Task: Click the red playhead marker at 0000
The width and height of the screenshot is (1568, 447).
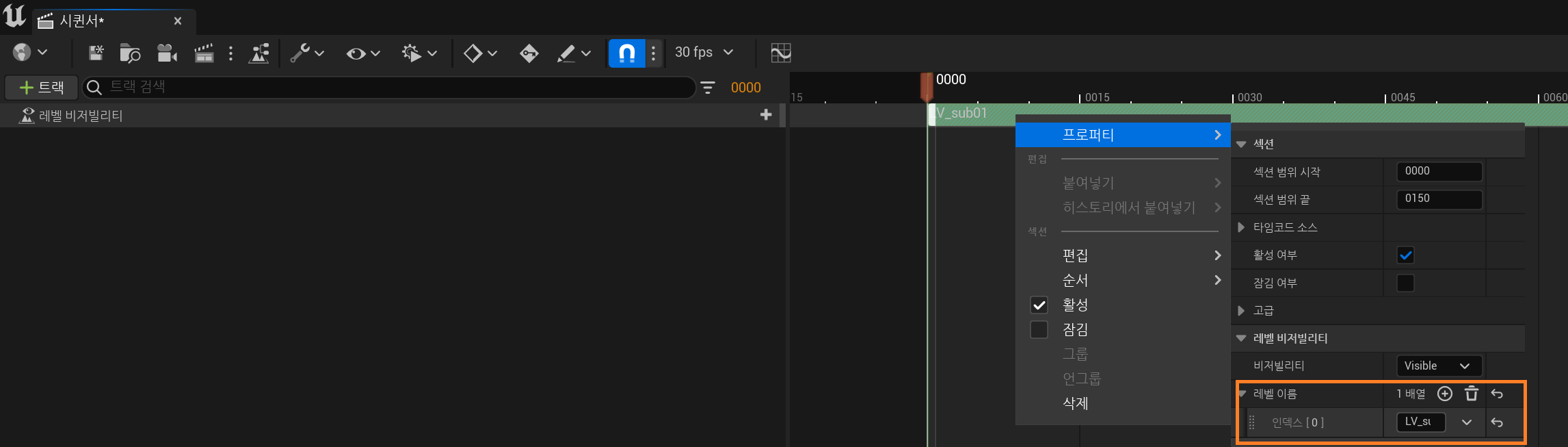Action: (927, 87)
